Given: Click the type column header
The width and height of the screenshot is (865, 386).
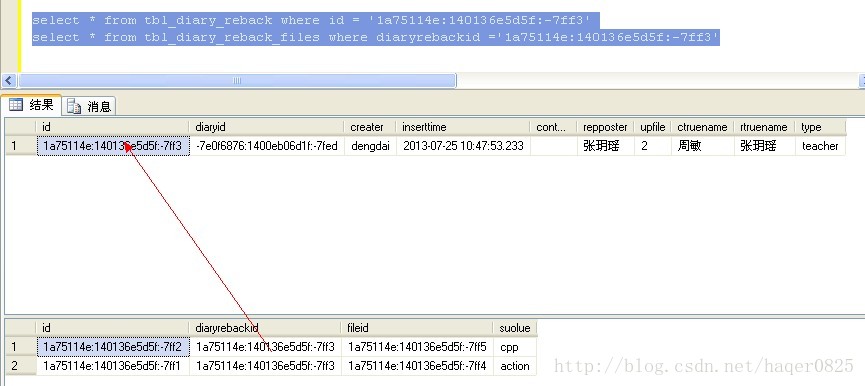Looking at the screenshot, I should click(x=820, y=127).
